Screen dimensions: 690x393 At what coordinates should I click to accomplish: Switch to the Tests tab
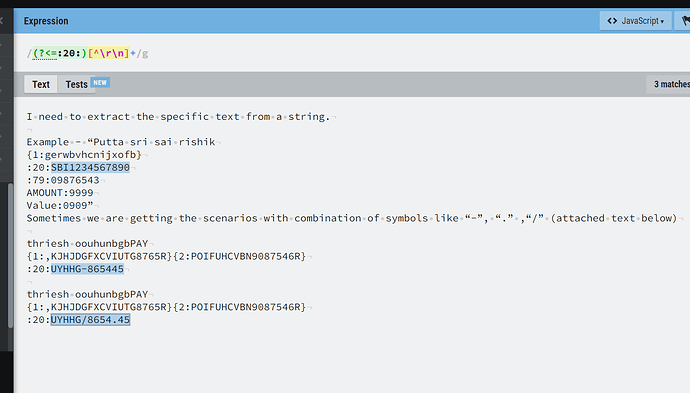coord(77,84)
